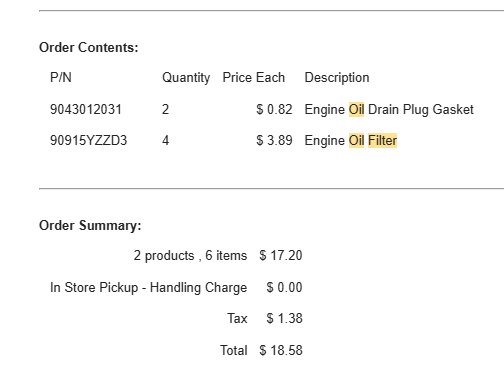Image resolution: width=504 pixels, height=383 pixels.
Task: Click the $ 0.82 price
Action: tap(274, 110)
